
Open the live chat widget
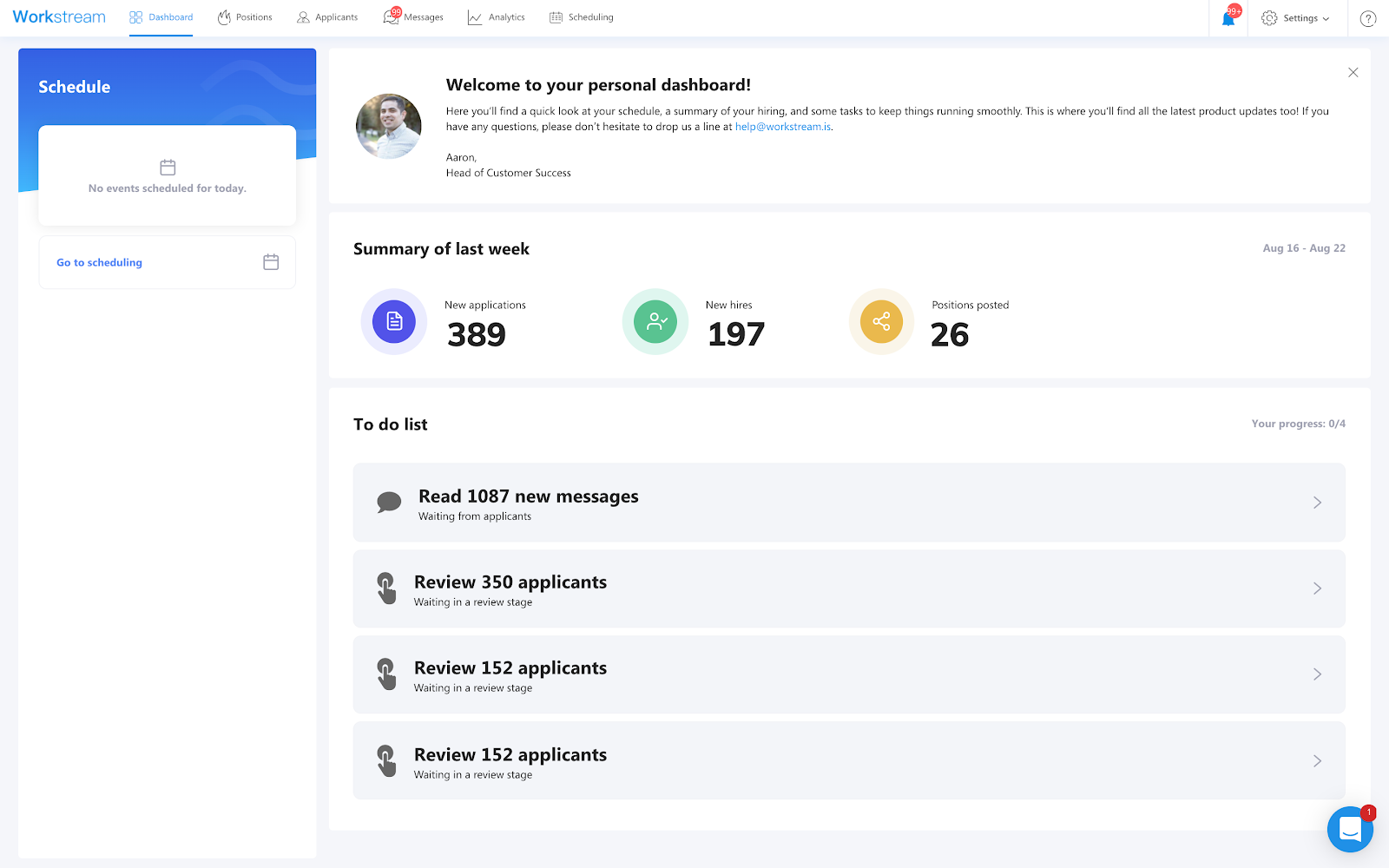click(x=1350, y=829)
